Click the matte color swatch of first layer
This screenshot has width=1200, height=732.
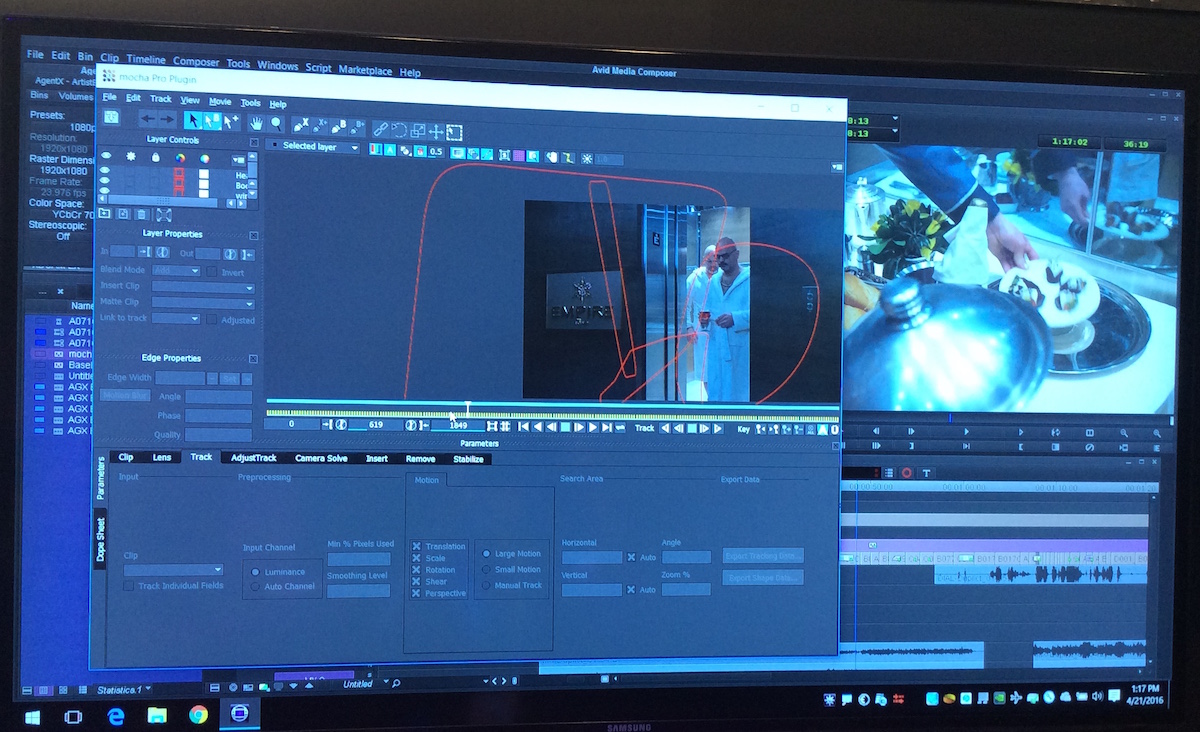[x=204, y=174]
